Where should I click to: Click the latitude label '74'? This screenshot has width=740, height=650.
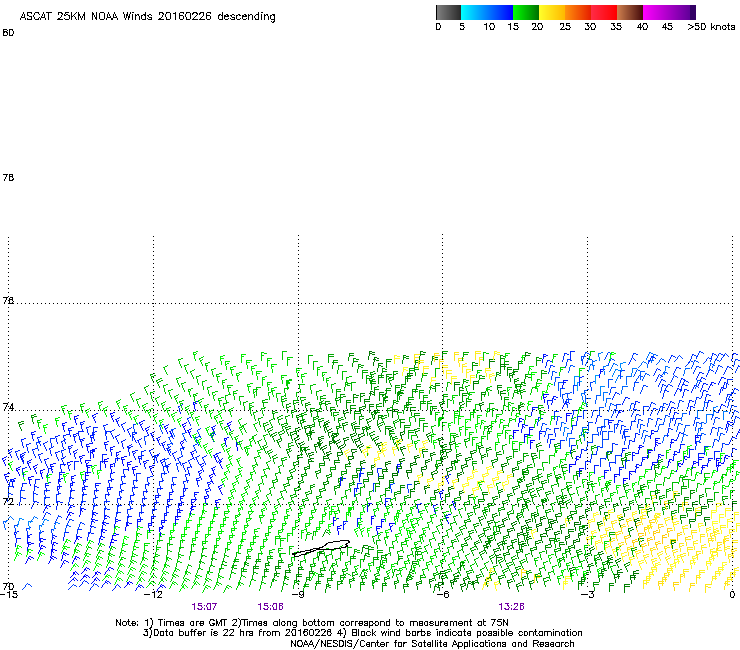tap(8, 407)
